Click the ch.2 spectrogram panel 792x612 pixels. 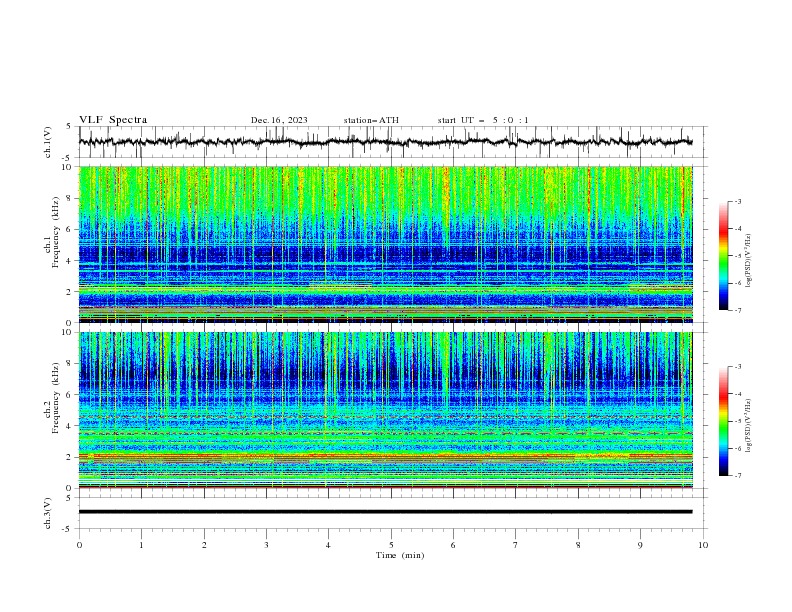click(x=385, y=410)
